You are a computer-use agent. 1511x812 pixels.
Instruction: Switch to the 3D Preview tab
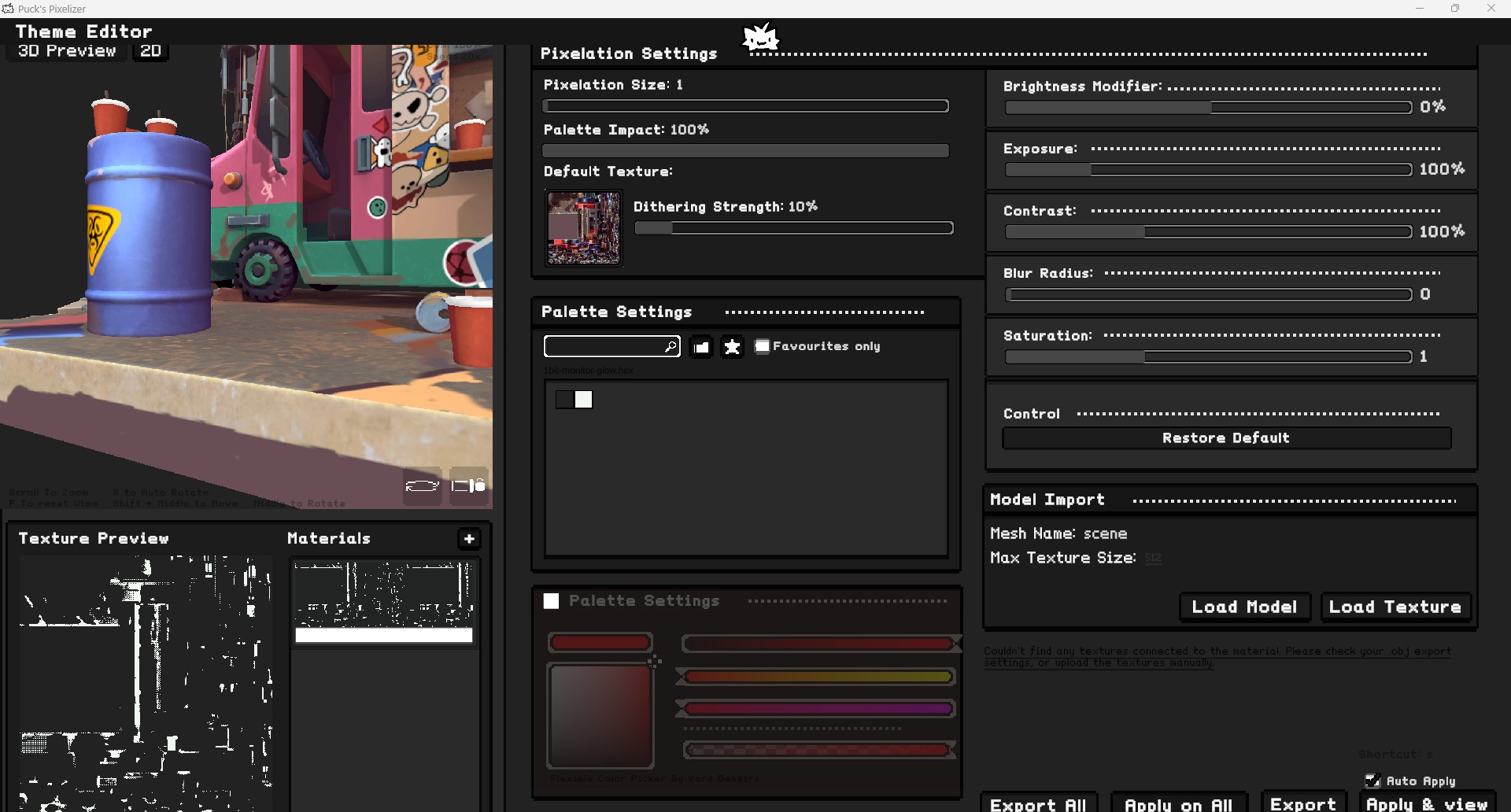point(67,51)
